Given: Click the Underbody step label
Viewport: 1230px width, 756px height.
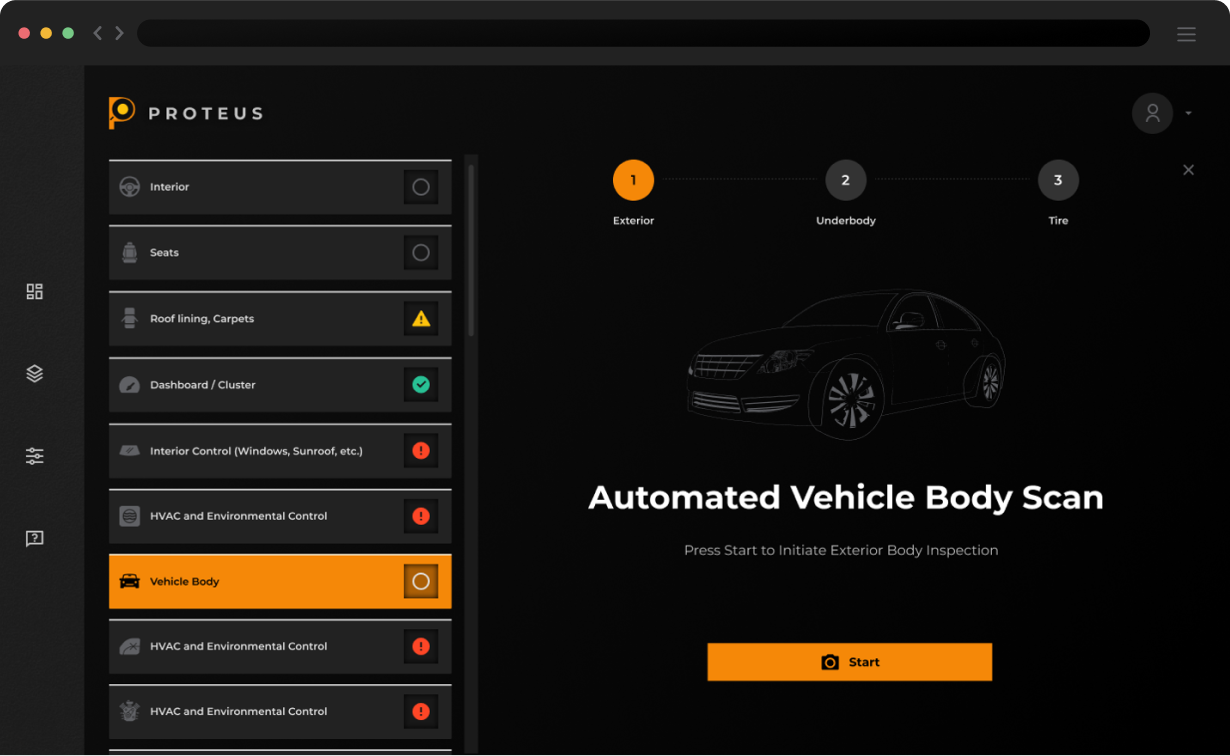Looking at the screenshot, I should click(845, 221).
